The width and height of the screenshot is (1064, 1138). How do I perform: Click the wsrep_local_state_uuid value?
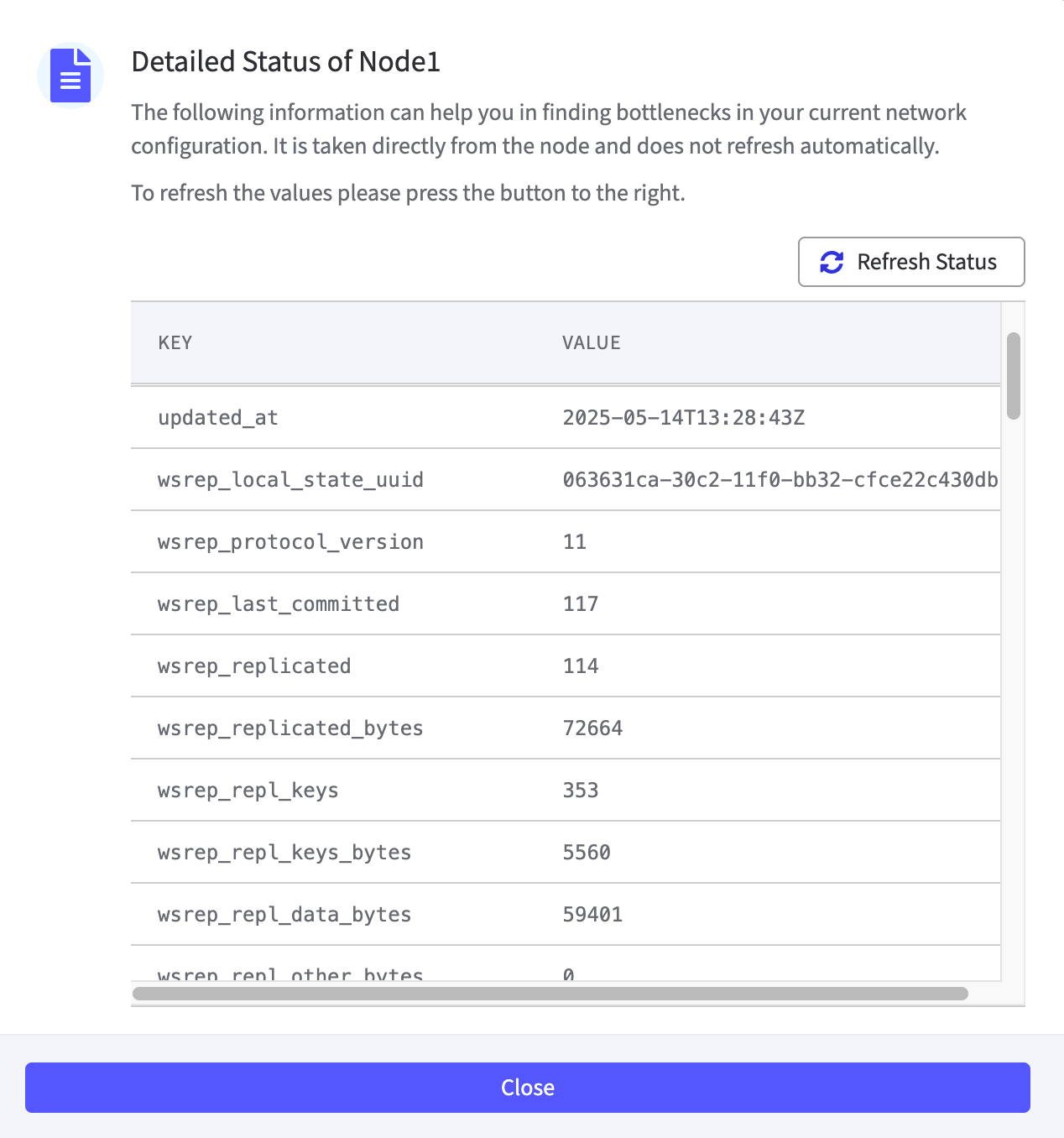pyautogui.click(x=780, y=480)
